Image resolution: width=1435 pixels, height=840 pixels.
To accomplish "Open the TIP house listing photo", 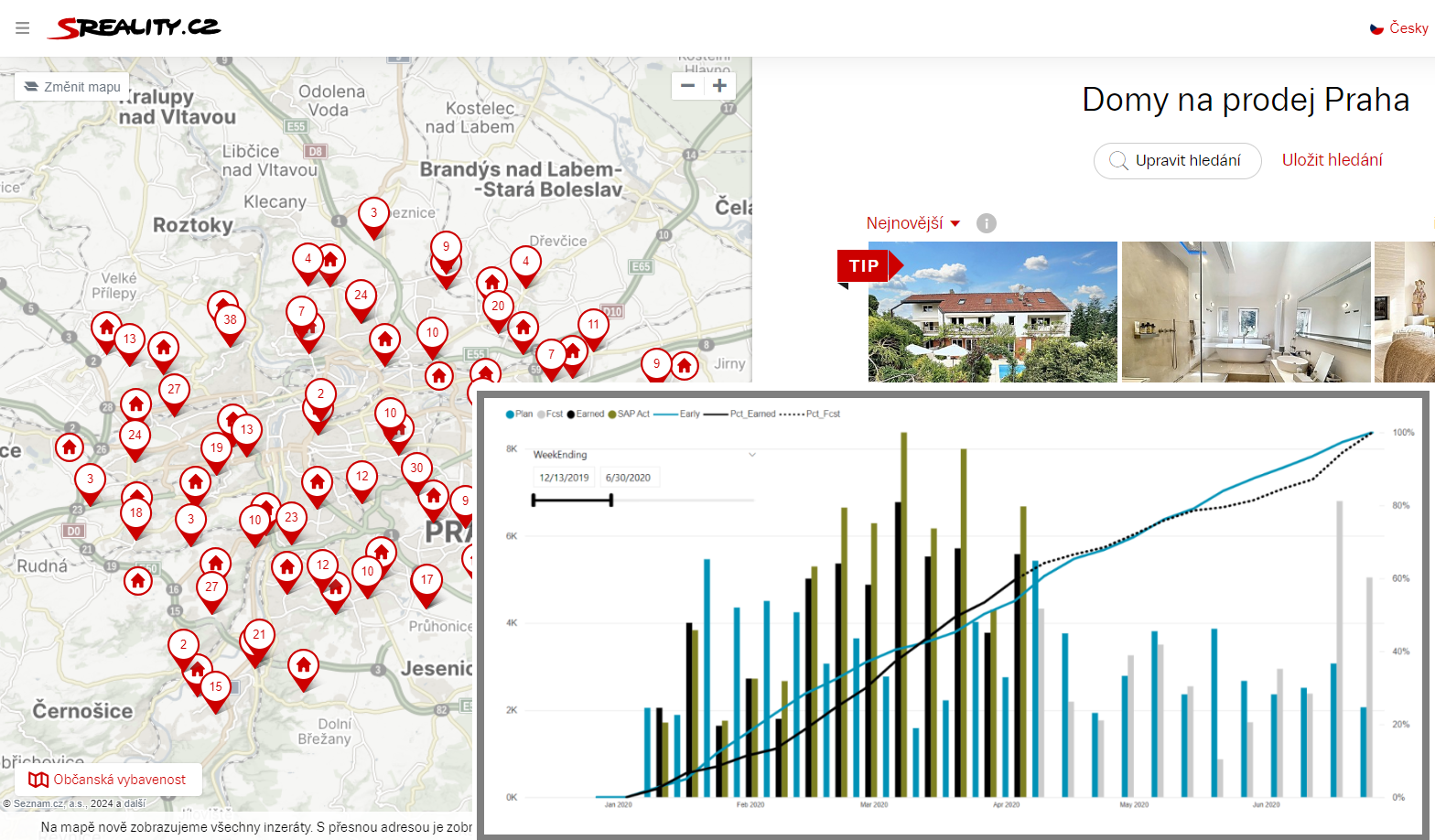I will pyautogui.click(x=992, y=312).
